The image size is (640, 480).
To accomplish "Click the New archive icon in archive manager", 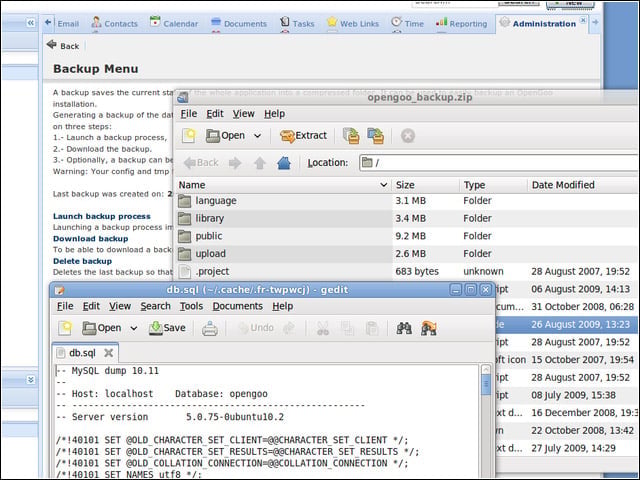I will pos(189,136).
